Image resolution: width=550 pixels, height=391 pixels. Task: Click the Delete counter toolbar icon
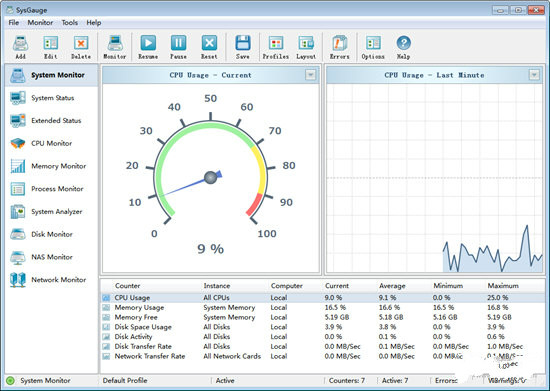point(81,43)
